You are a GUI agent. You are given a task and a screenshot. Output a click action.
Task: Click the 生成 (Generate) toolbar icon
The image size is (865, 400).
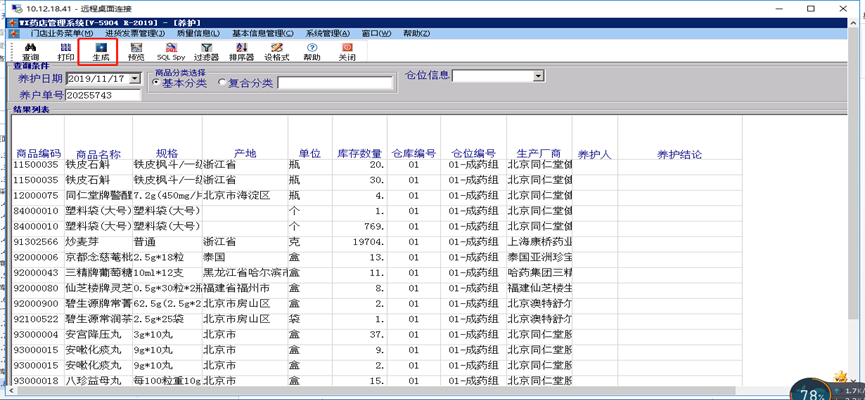click(x=101, y=51)
